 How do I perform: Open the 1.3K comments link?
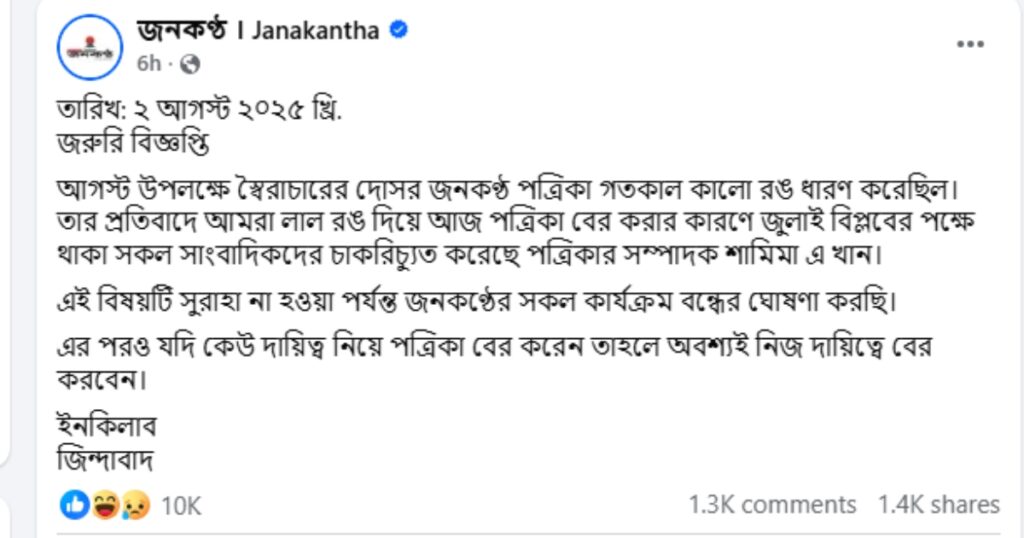coord(772,505)
